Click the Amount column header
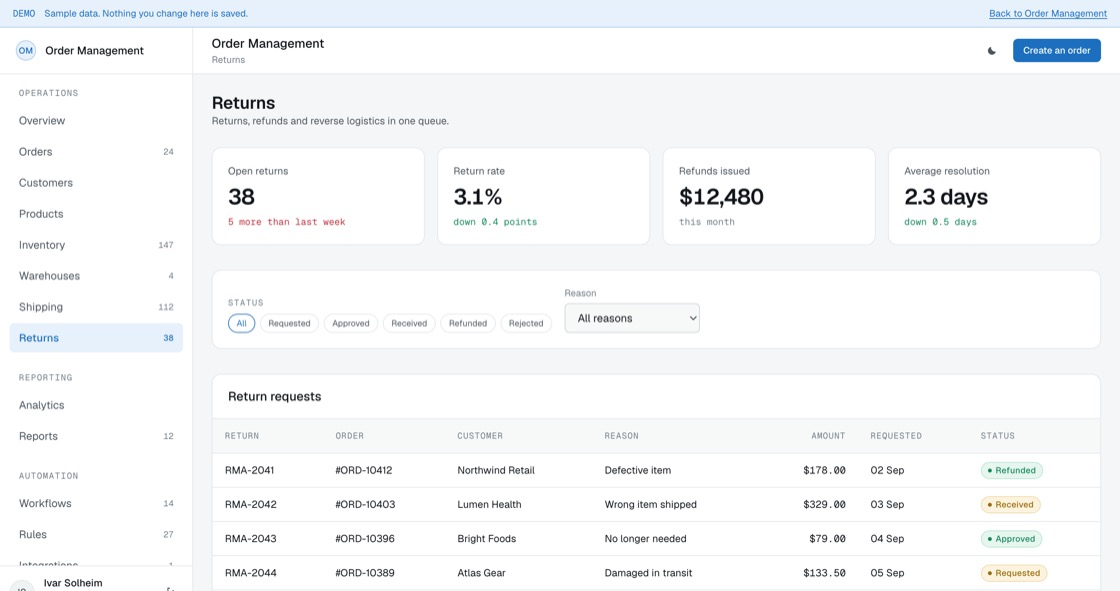The height and width of the screenshot is (591, 1120). point(828,436)
